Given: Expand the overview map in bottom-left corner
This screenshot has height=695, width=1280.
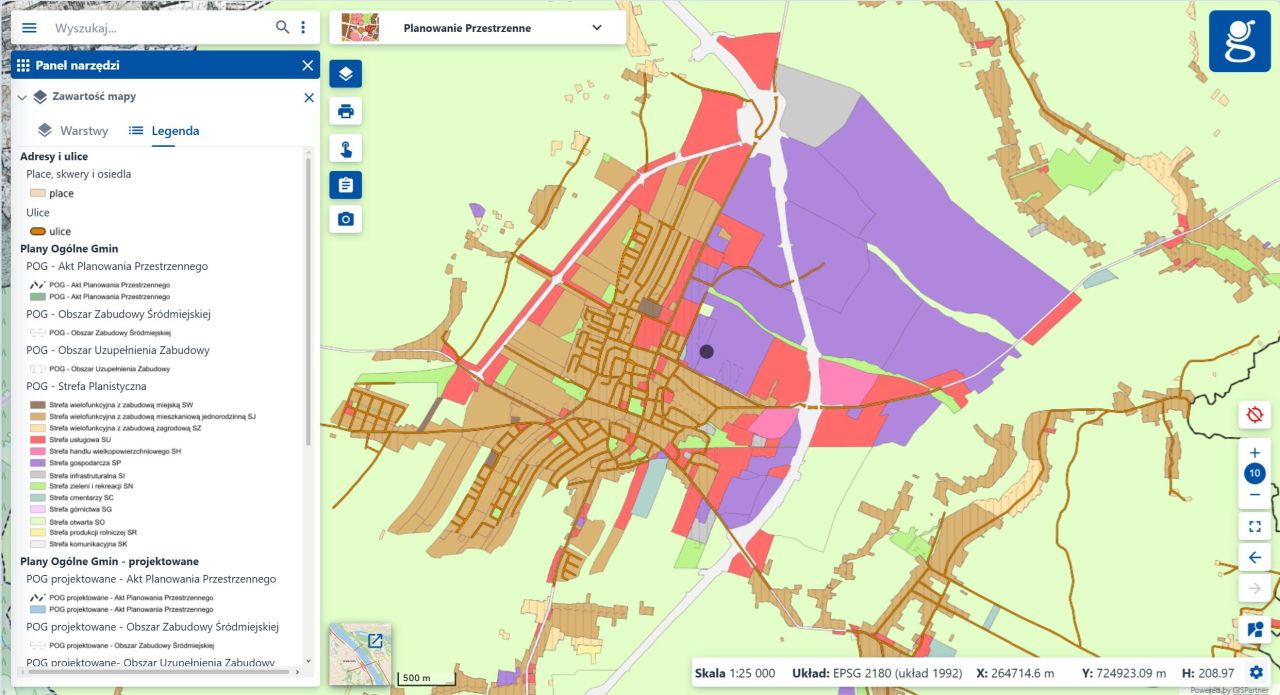Looking at the screenshot, I should click(374, 640).
